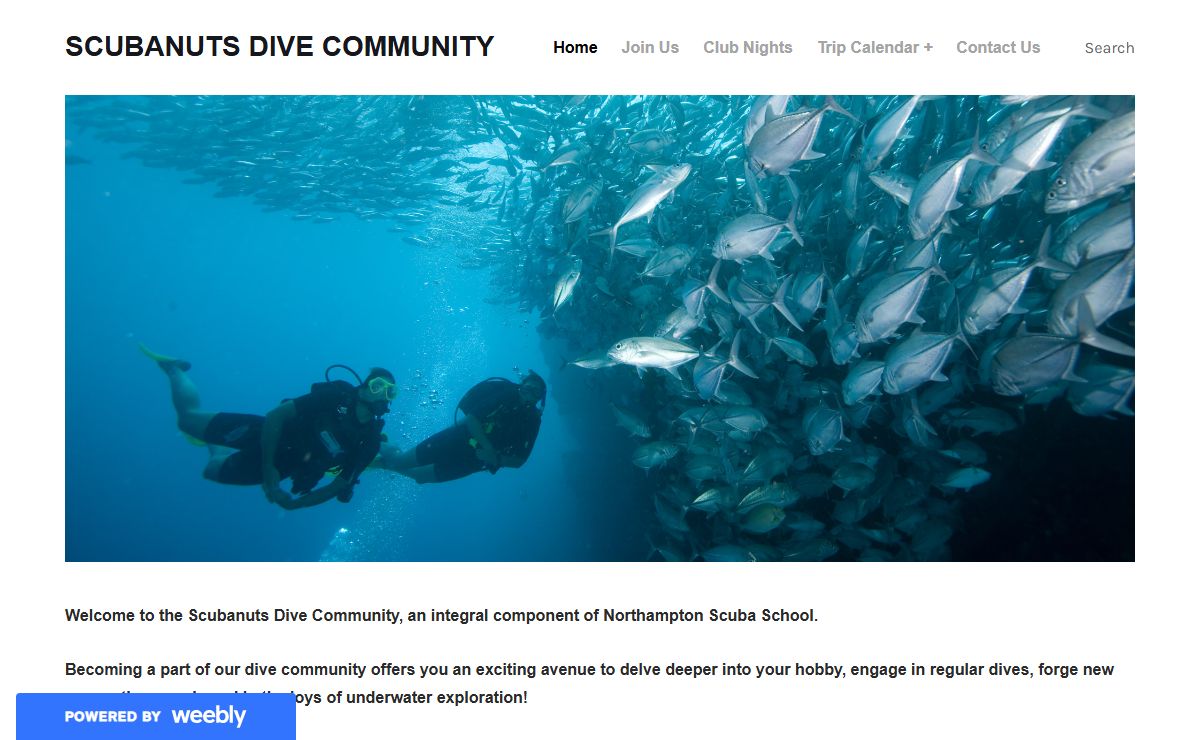Go to the Join Us page
This screenshot has height=740, width=1200.
(x=650, y=47)
